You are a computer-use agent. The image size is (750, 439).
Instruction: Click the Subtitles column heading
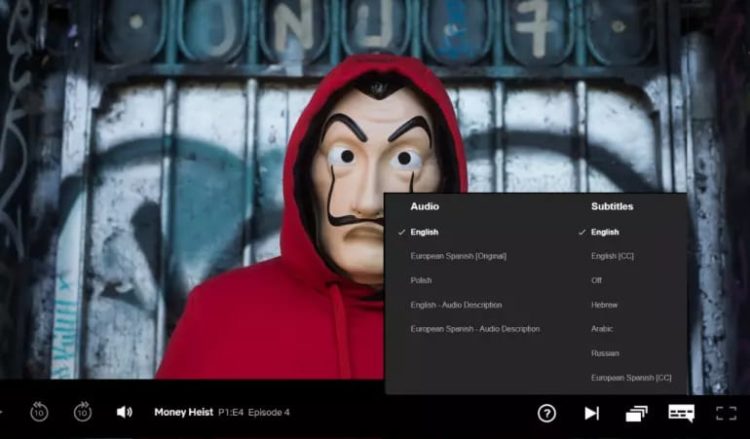point(612,207)
